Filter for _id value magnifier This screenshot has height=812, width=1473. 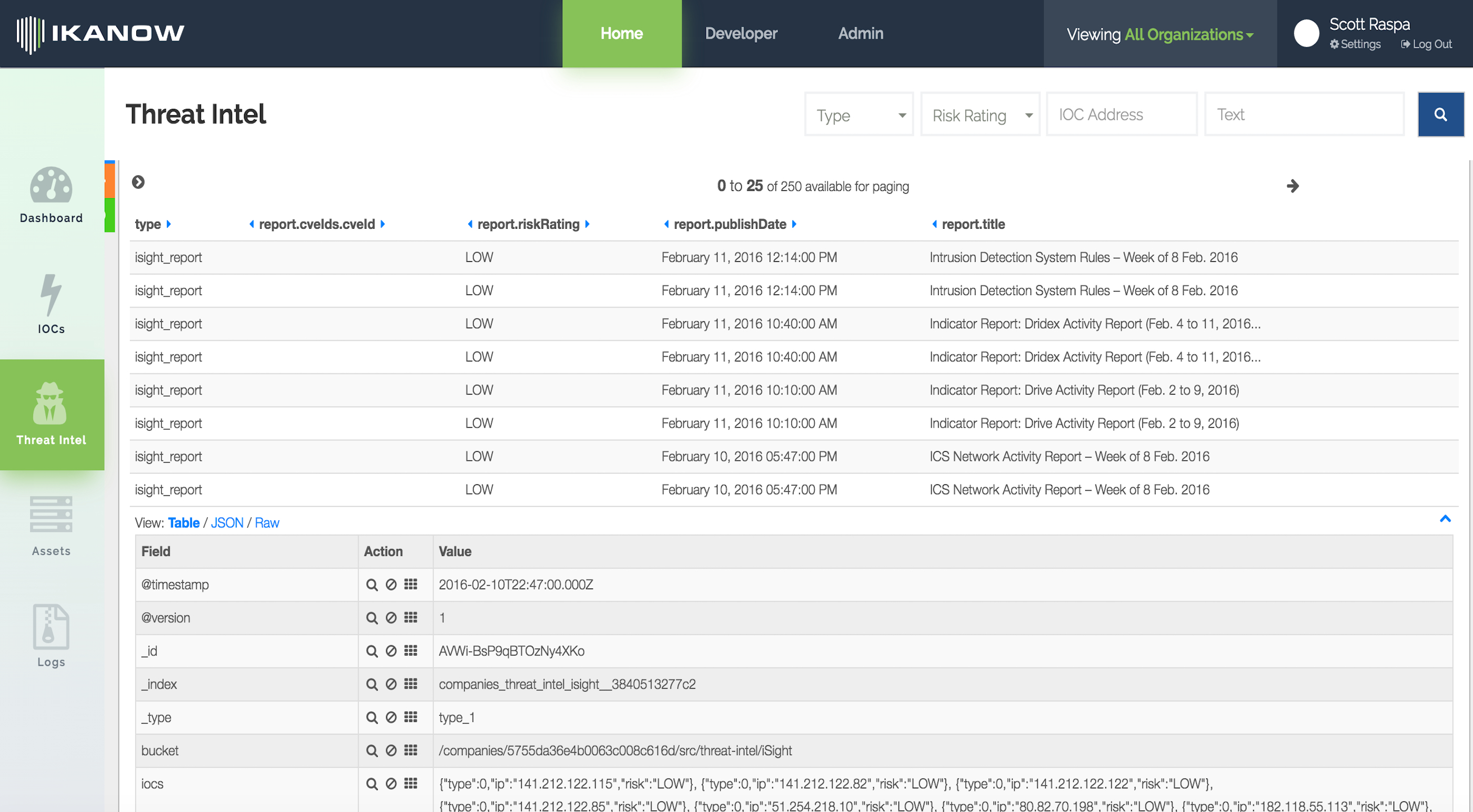(372, 651)
